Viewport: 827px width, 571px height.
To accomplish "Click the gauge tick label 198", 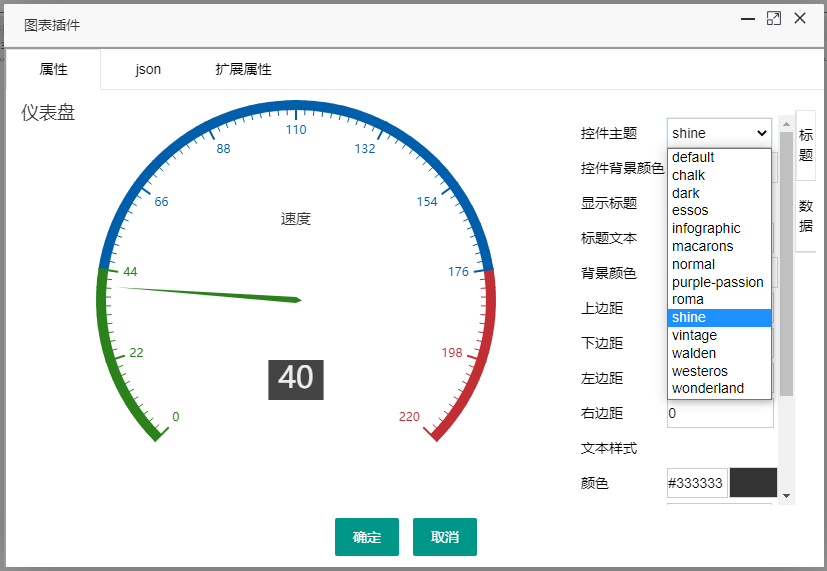I will pos(452,353).
